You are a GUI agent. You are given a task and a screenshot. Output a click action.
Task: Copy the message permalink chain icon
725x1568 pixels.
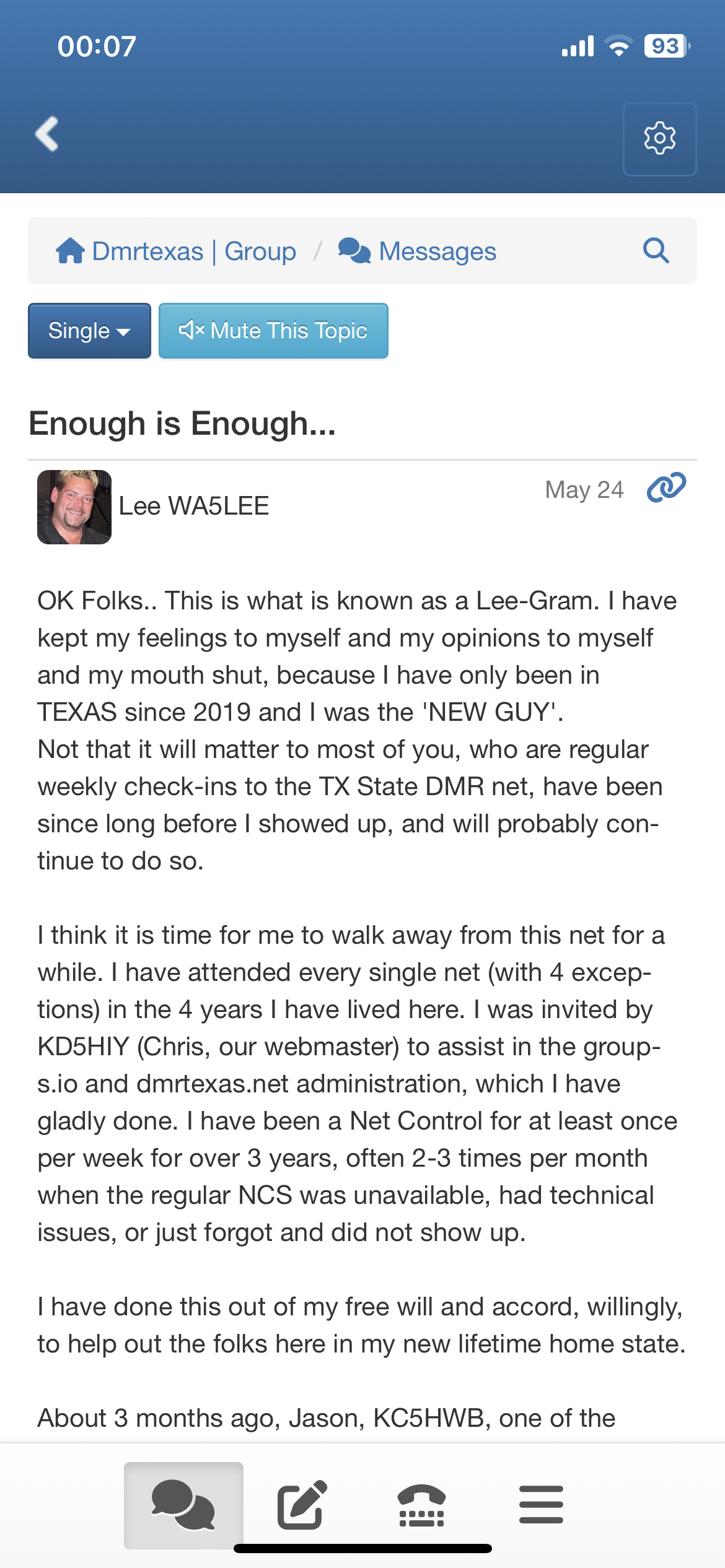pyautogui.click(x=666, y=487)
